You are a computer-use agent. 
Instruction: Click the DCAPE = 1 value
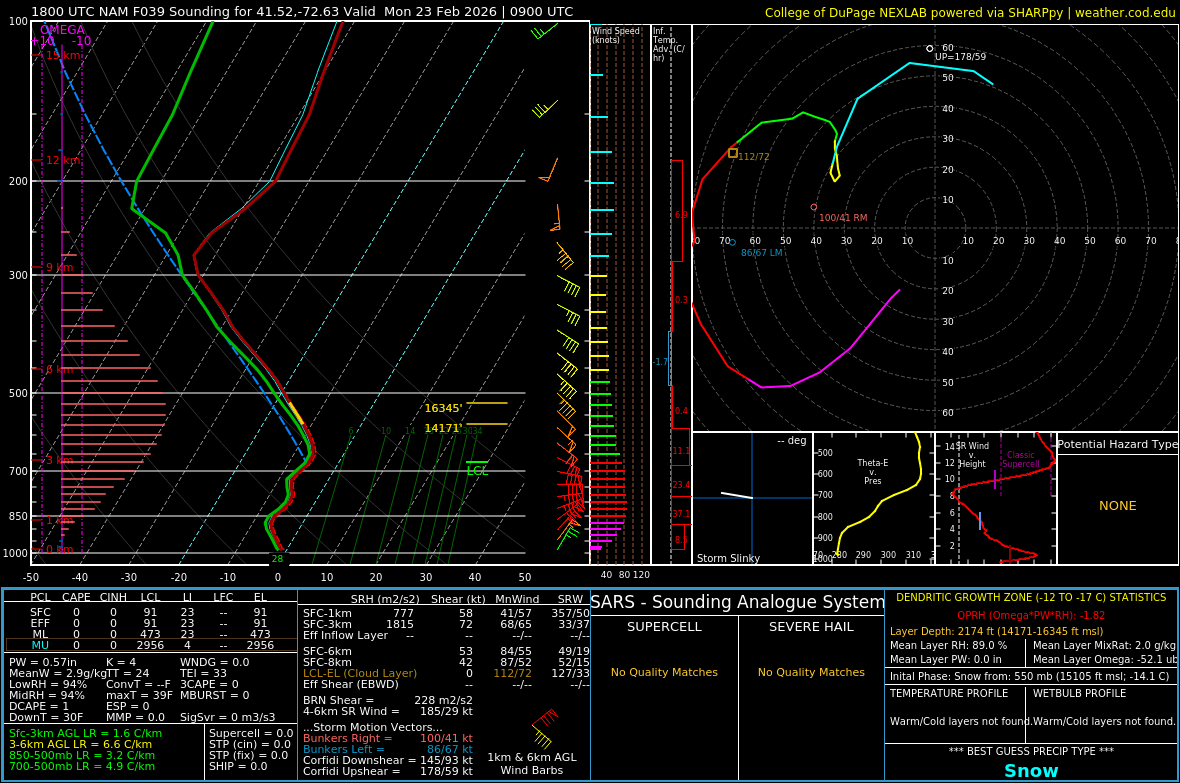(39, 706)
